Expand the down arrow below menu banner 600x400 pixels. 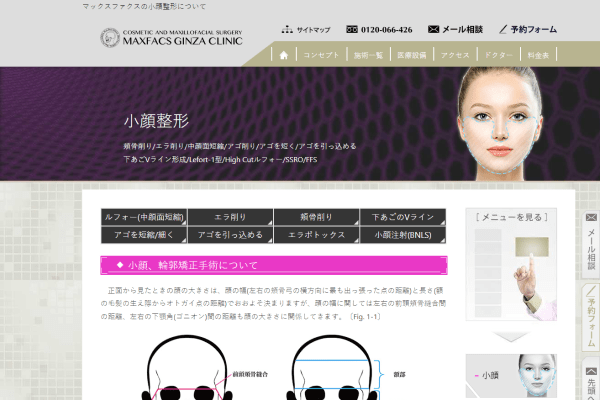tap(511, 337)
